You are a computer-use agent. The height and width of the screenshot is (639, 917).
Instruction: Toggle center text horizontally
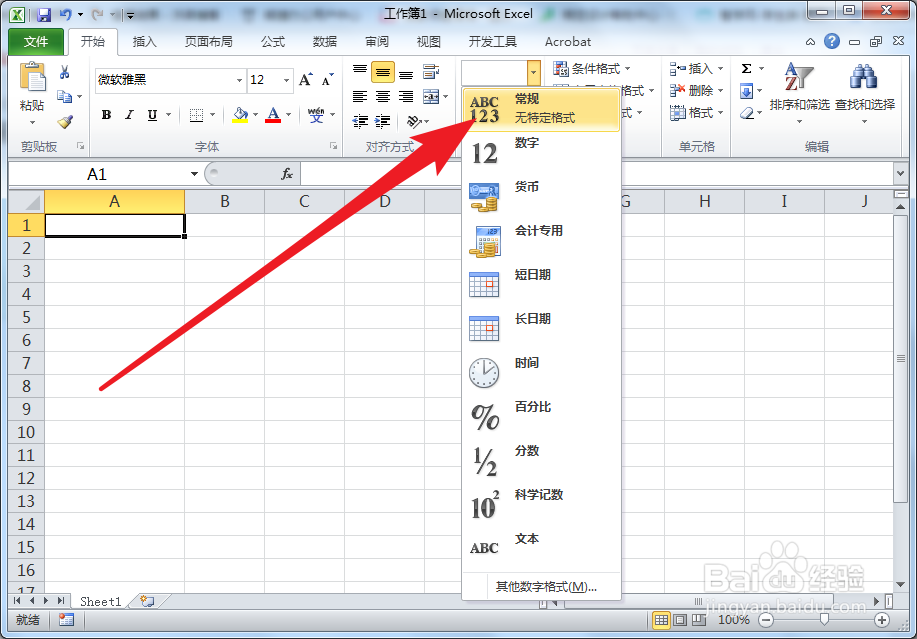pyautogui.click(x=382, y=96)
